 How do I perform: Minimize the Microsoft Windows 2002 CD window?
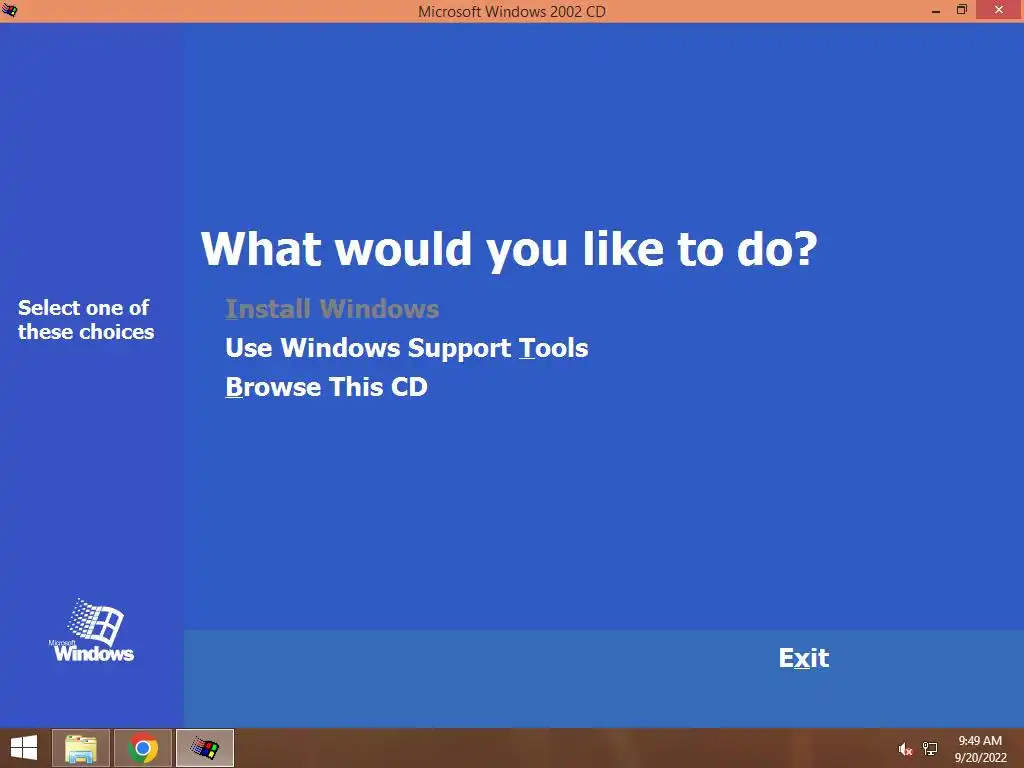(936, 10)
